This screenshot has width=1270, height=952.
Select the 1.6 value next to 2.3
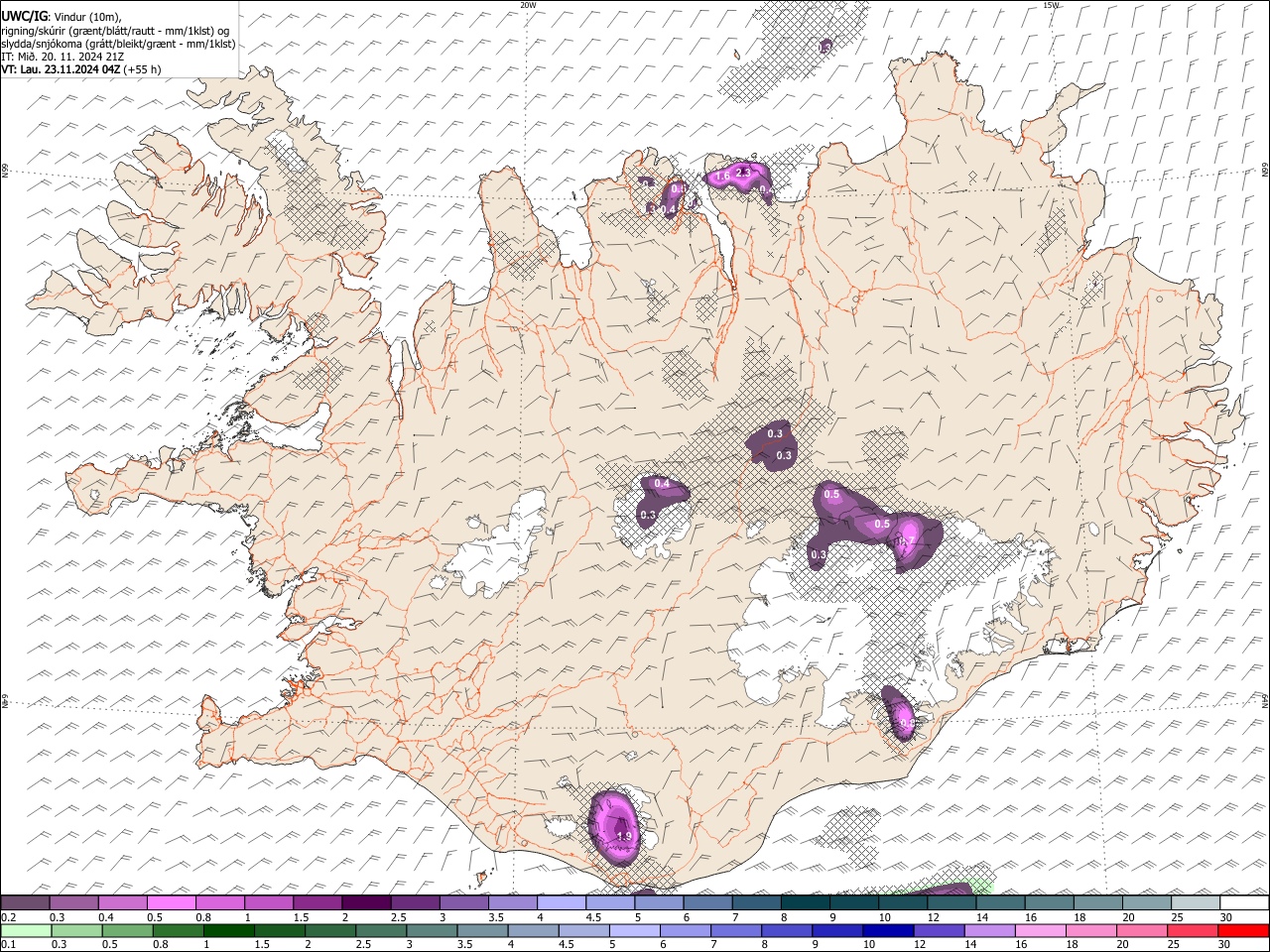[x=722, y=177]
